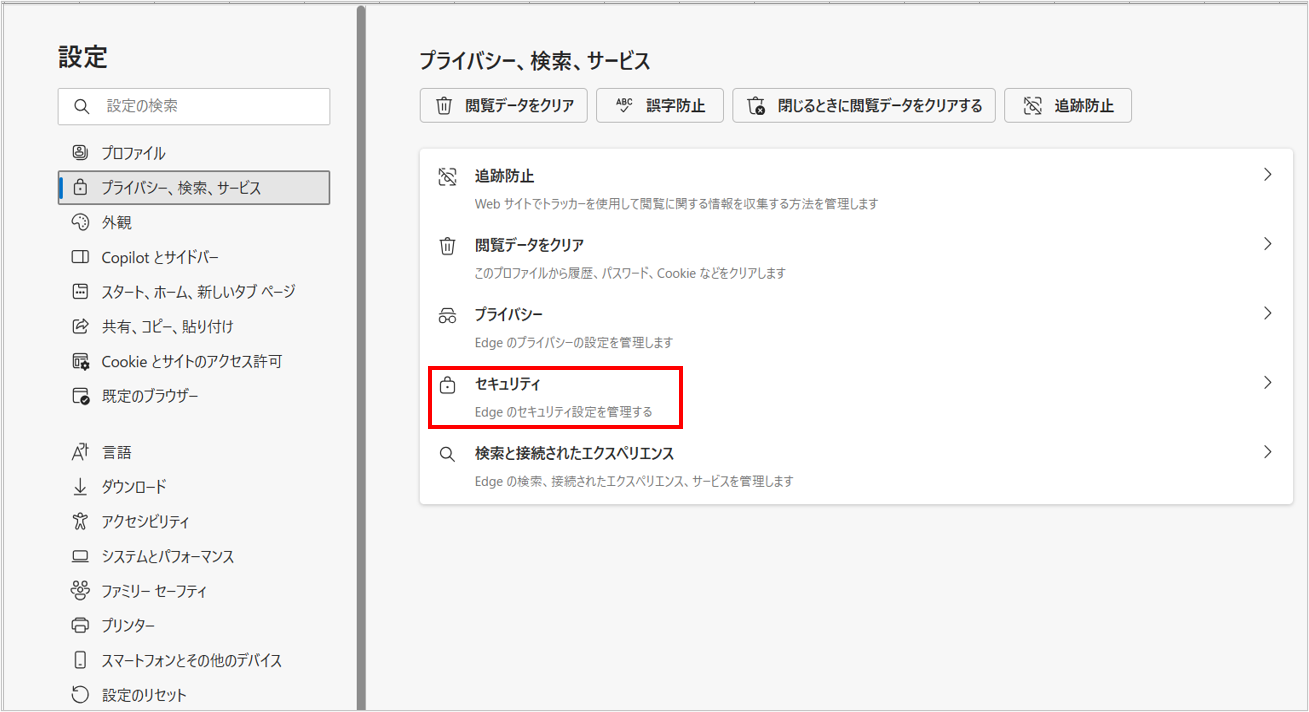Expand 検索と接続されたエクスペリエンス row chevron
The image size is (1309, 712).
[x=1268, y=452]
